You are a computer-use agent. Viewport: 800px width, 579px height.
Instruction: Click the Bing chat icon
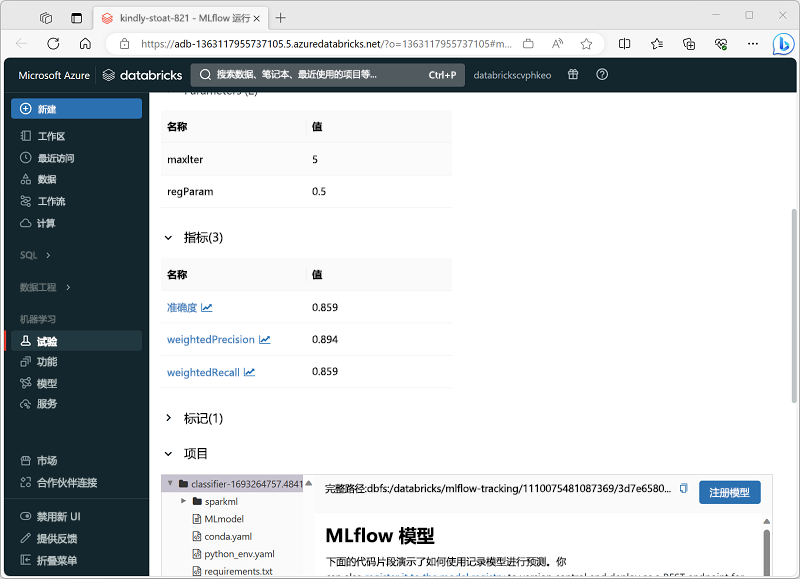(x=783, y=44)
